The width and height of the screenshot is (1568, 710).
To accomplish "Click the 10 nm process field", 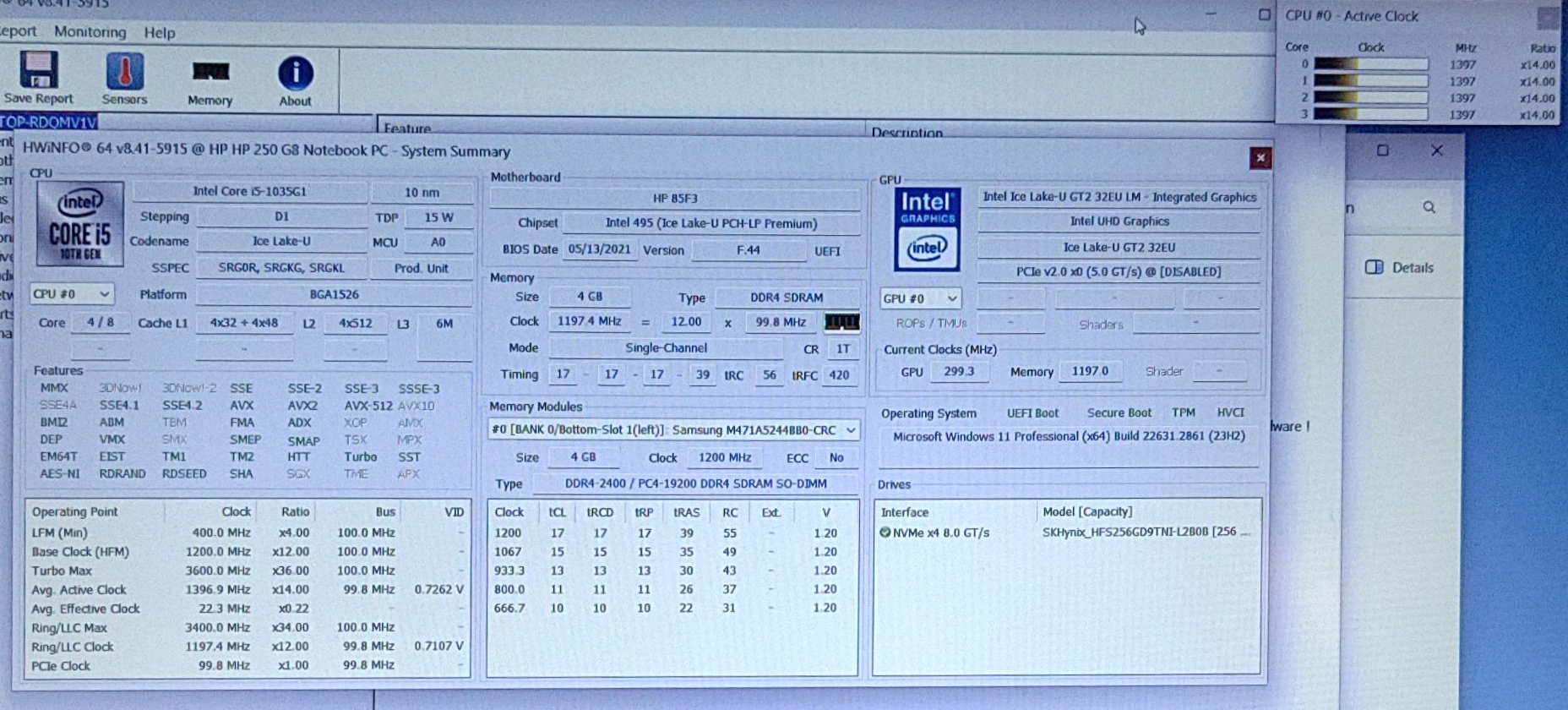I will [x=422, y=193].
